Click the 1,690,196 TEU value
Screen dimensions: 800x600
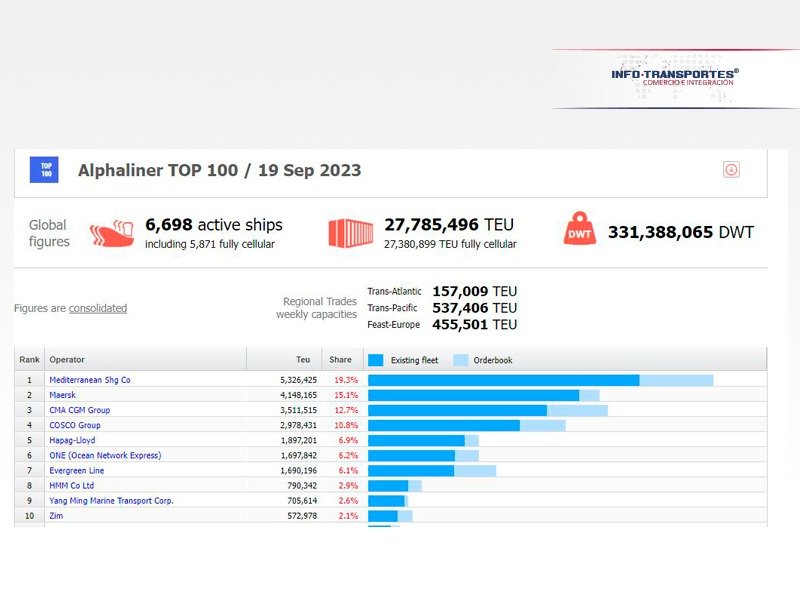(298, 470)
